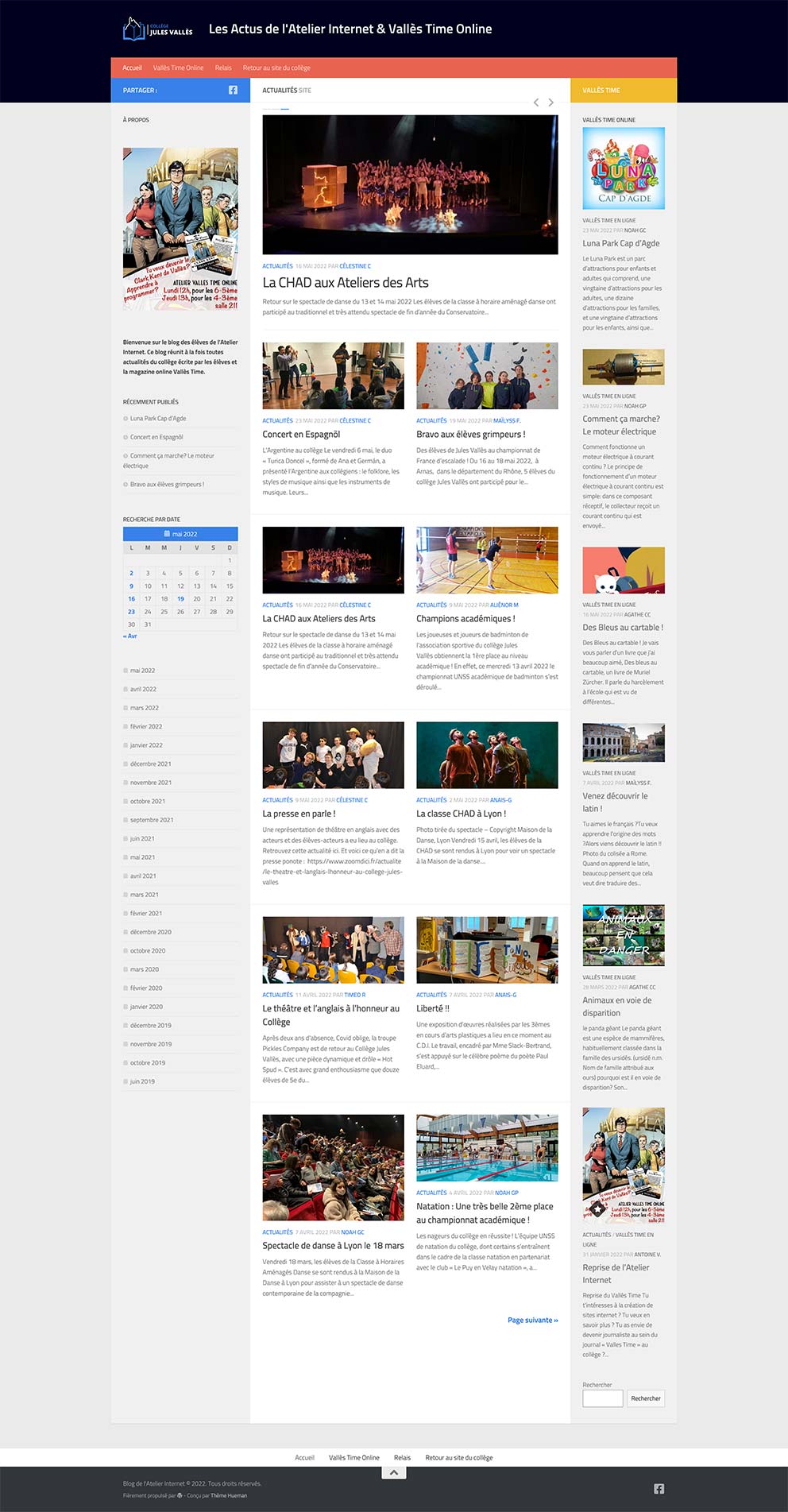Image resolution: width=788 pixels, height=1512 pixels.
Task: Click the back-to-top chevron in footer
Action: (394, 1472)
